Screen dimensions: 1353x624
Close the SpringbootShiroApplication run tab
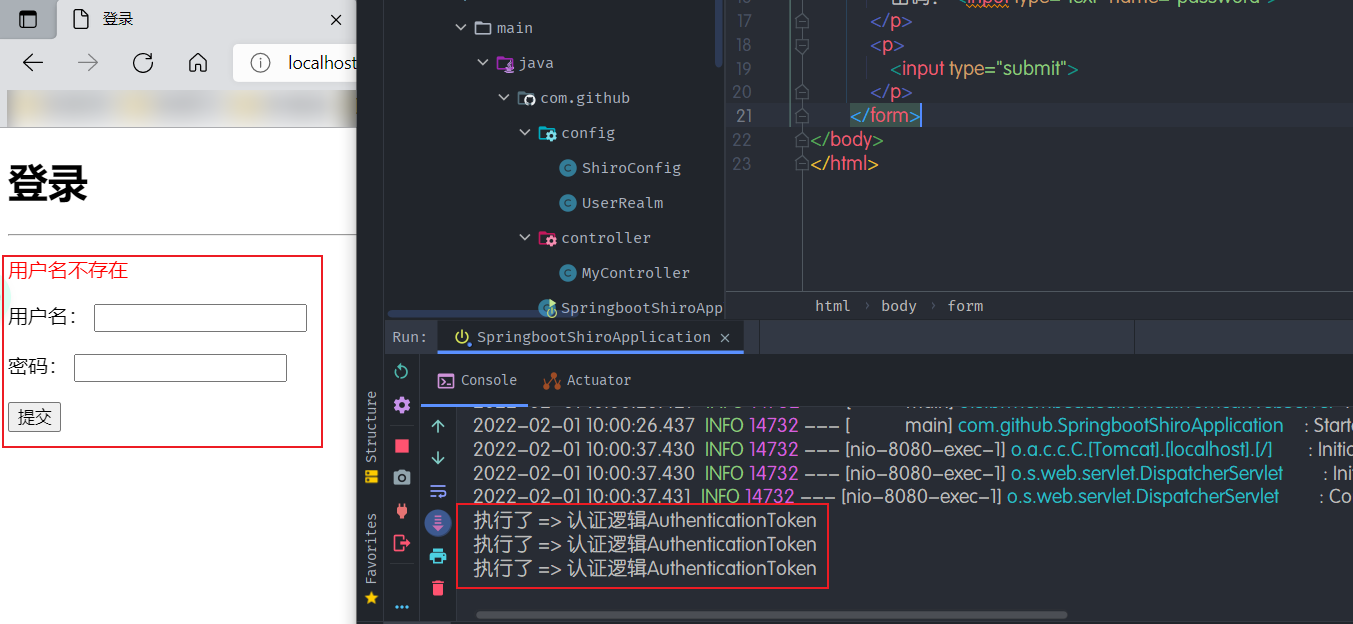[725, 338]
